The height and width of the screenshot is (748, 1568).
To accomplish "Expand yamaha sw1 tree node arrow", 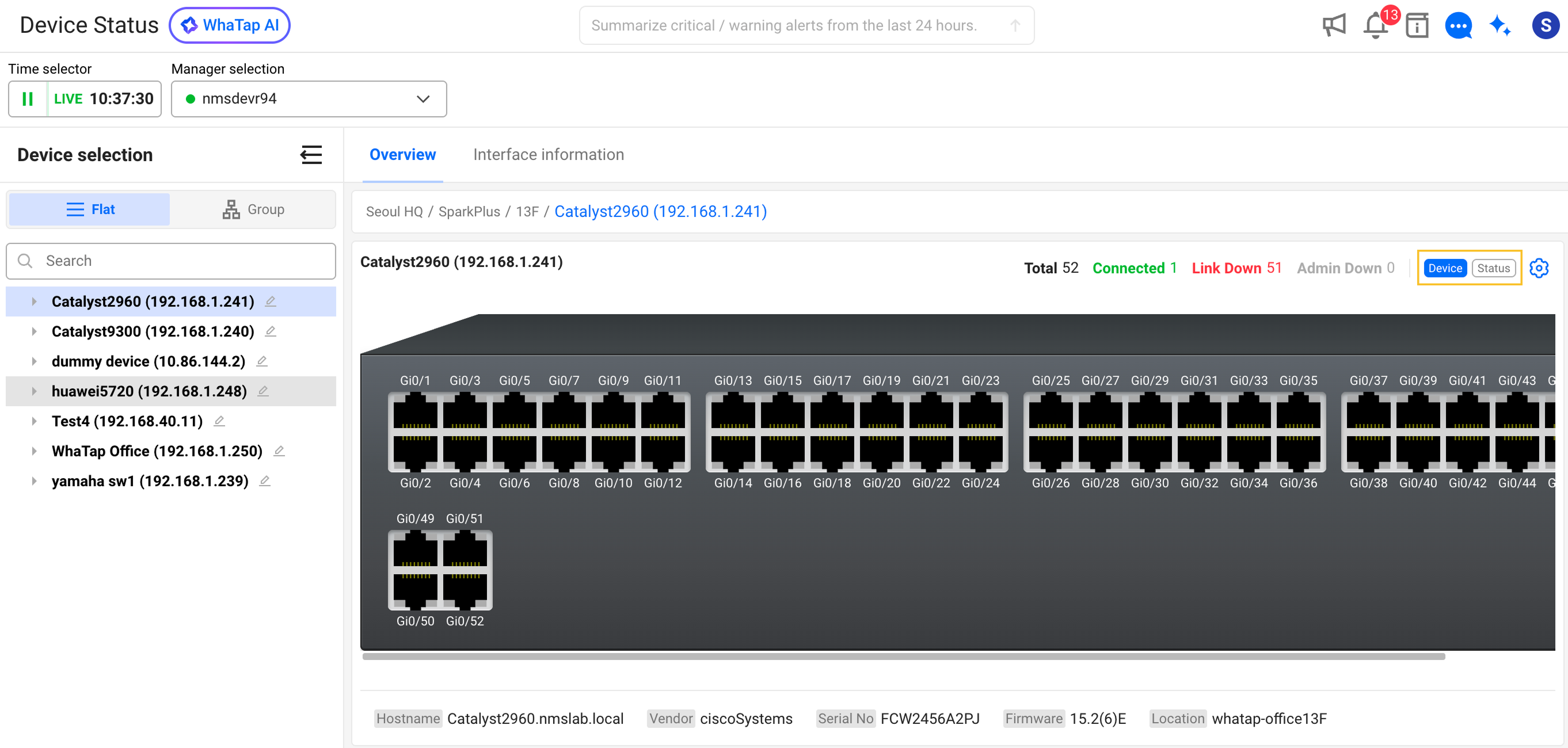I will (x=34, y=481).
